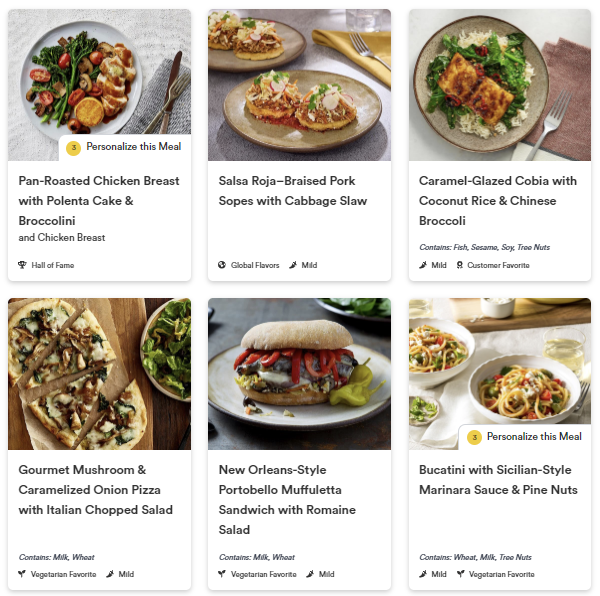Image resolution: width=600 pixels, height=596 pixels.
Task: Open Gourmet Mushroom & Caramelized Onion Pizza title
Action: (96, 489)
